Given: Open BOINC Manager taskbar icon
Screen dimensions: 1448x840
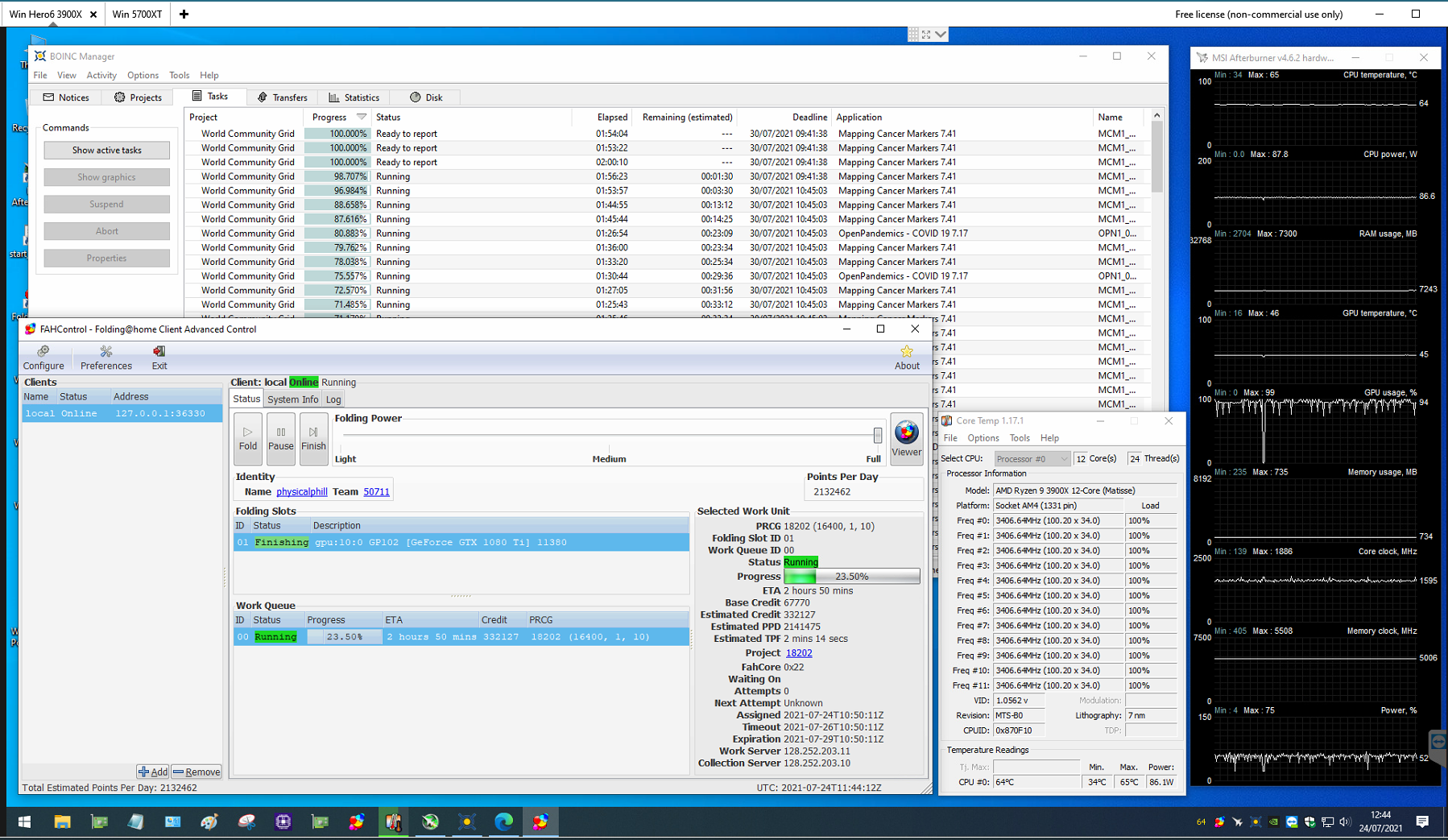Looking at the screenshot, I should click(x=466, y=821).
